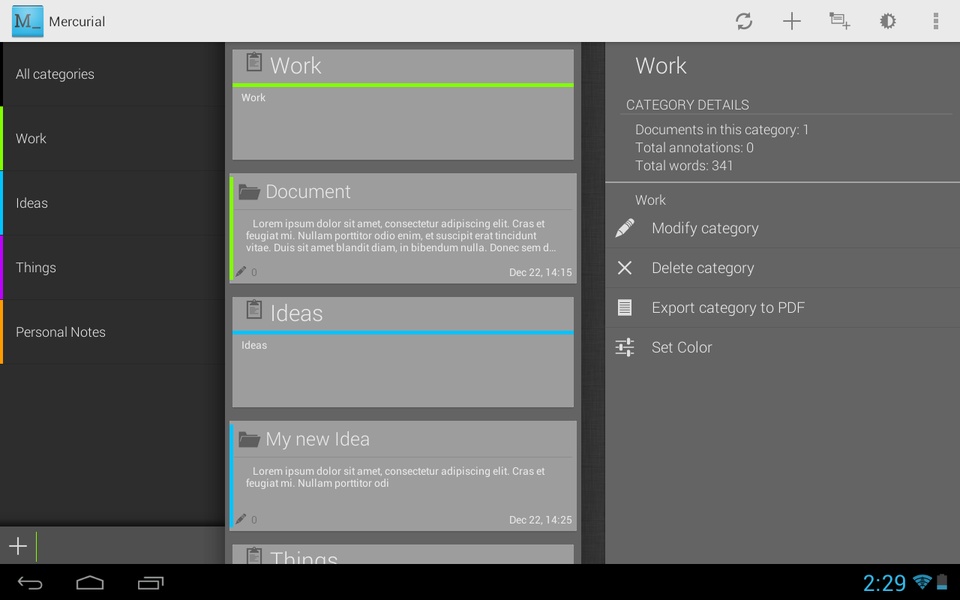Viewport: 960px width, 600px height.
Task: Tap the clipboard icon on Work header
Action: coord(254,62)
